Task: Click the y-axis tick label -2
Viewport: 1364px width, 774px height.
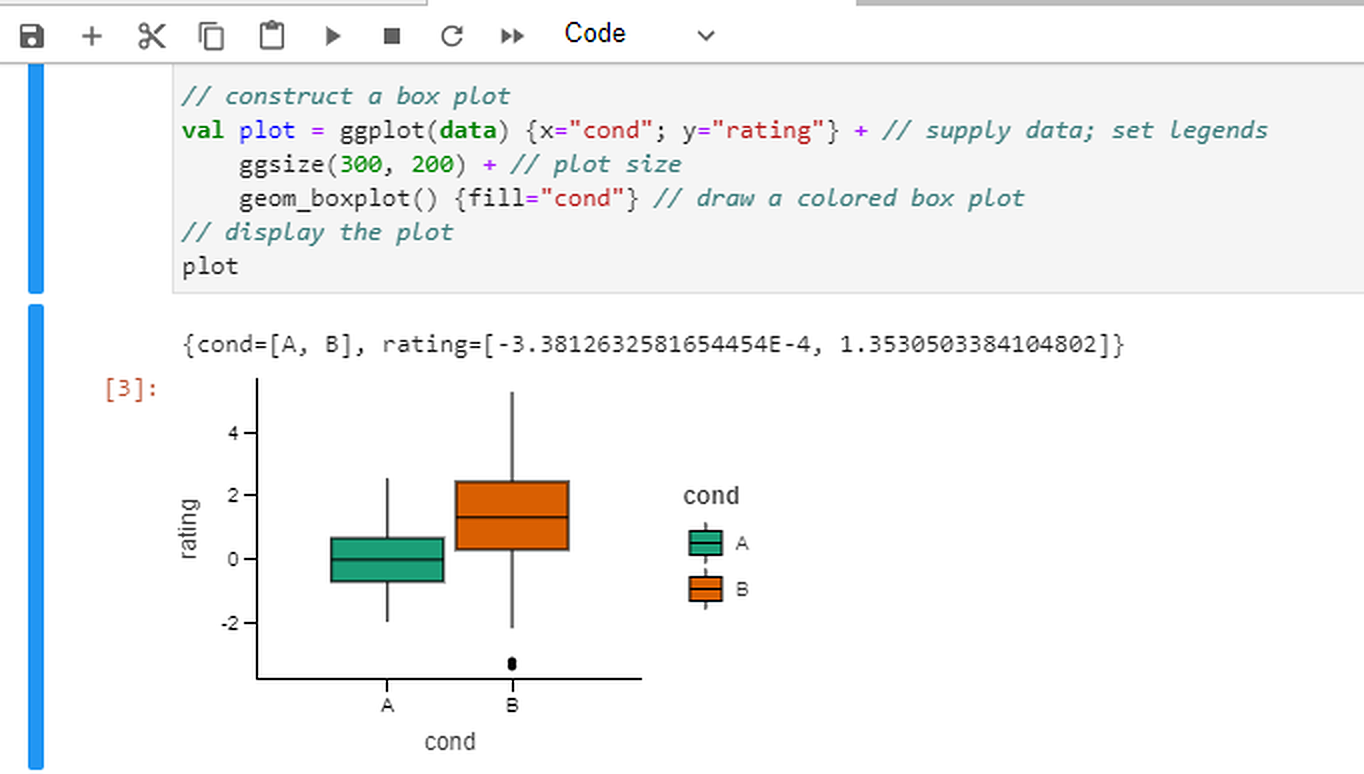Action: (231, 623)
